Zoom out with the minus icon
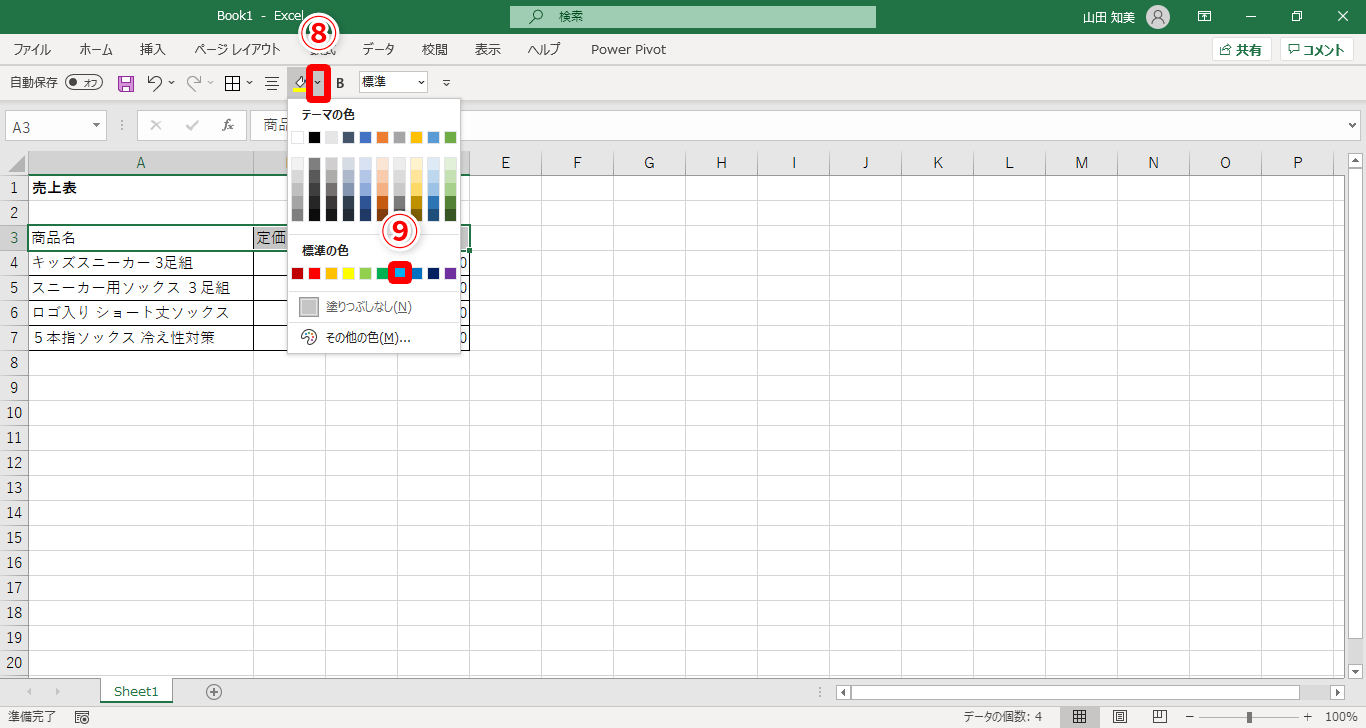Screen dimensions: 1366x728 pos(1190,717)
